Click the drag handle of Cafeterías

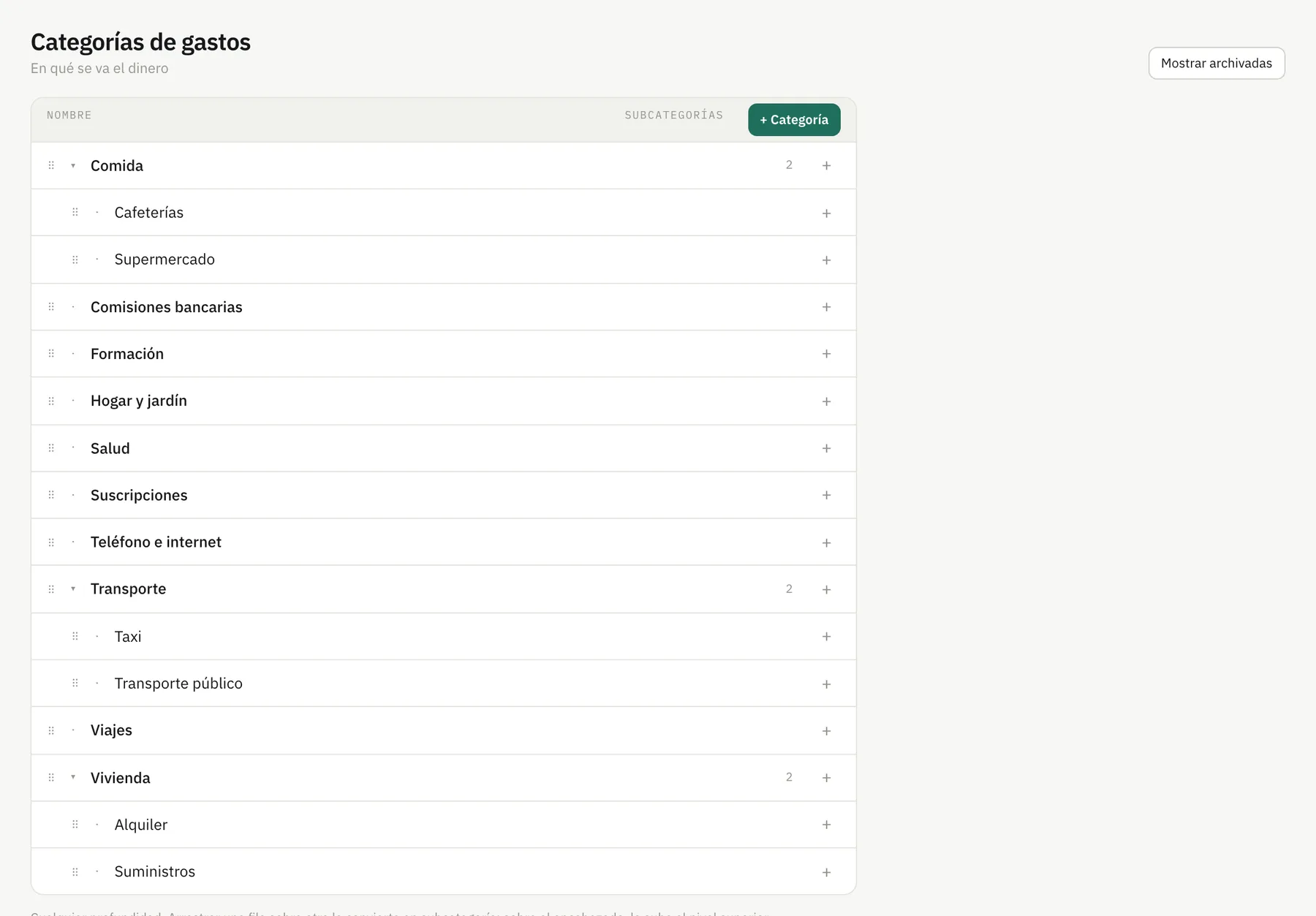pos(75,212)
